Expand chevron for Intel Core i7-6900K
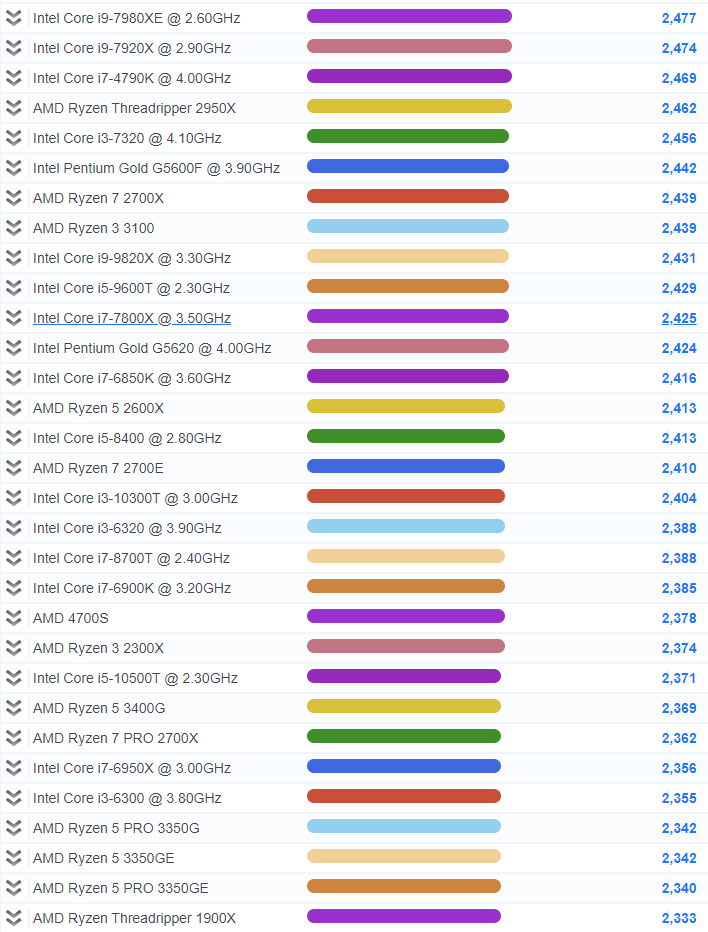 [x=14, y=588]
